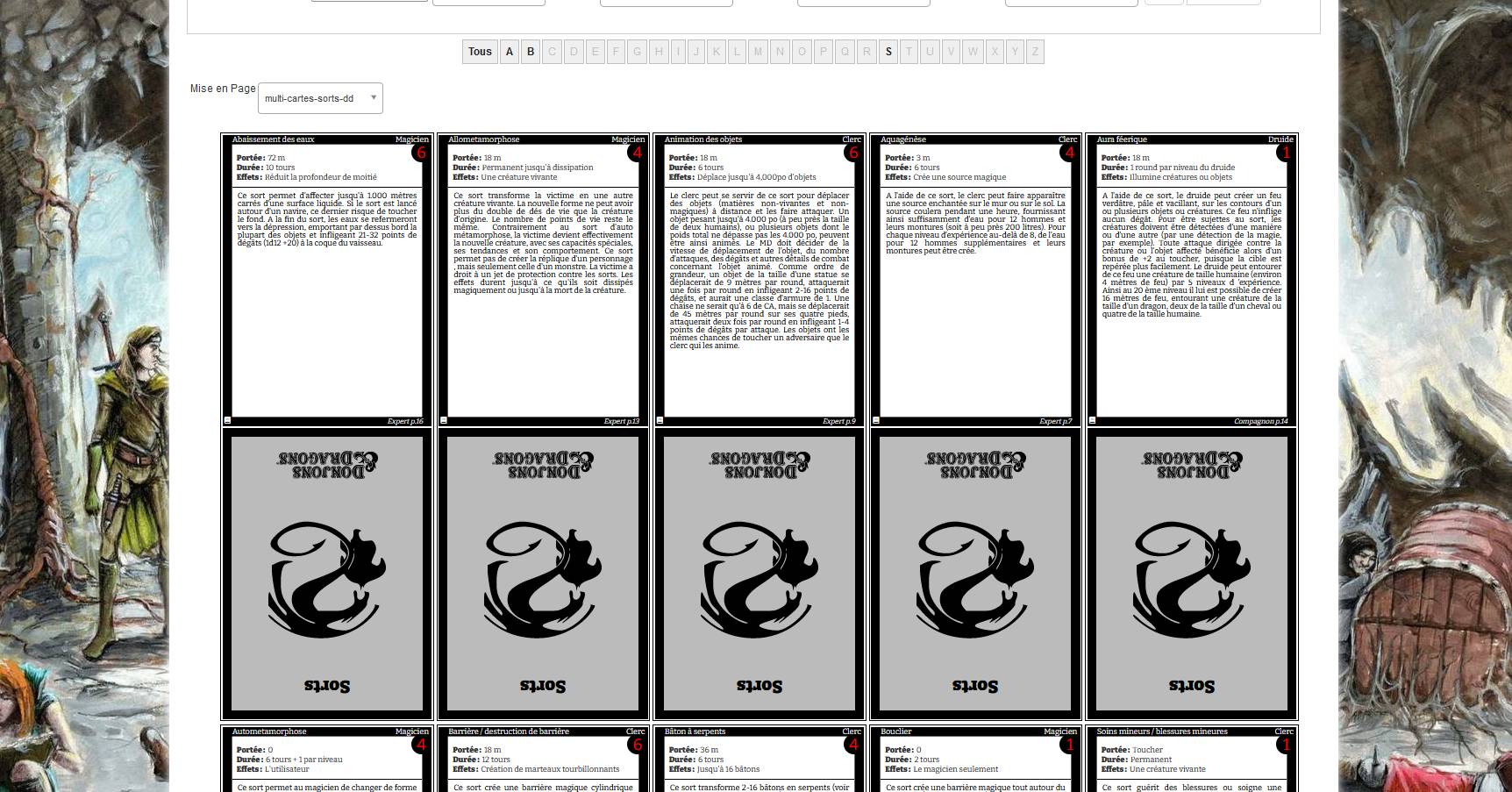The width and height of the screenshot is (1512, 792).
Task: Filter spells by letter B
Action: tap(531, 52)
